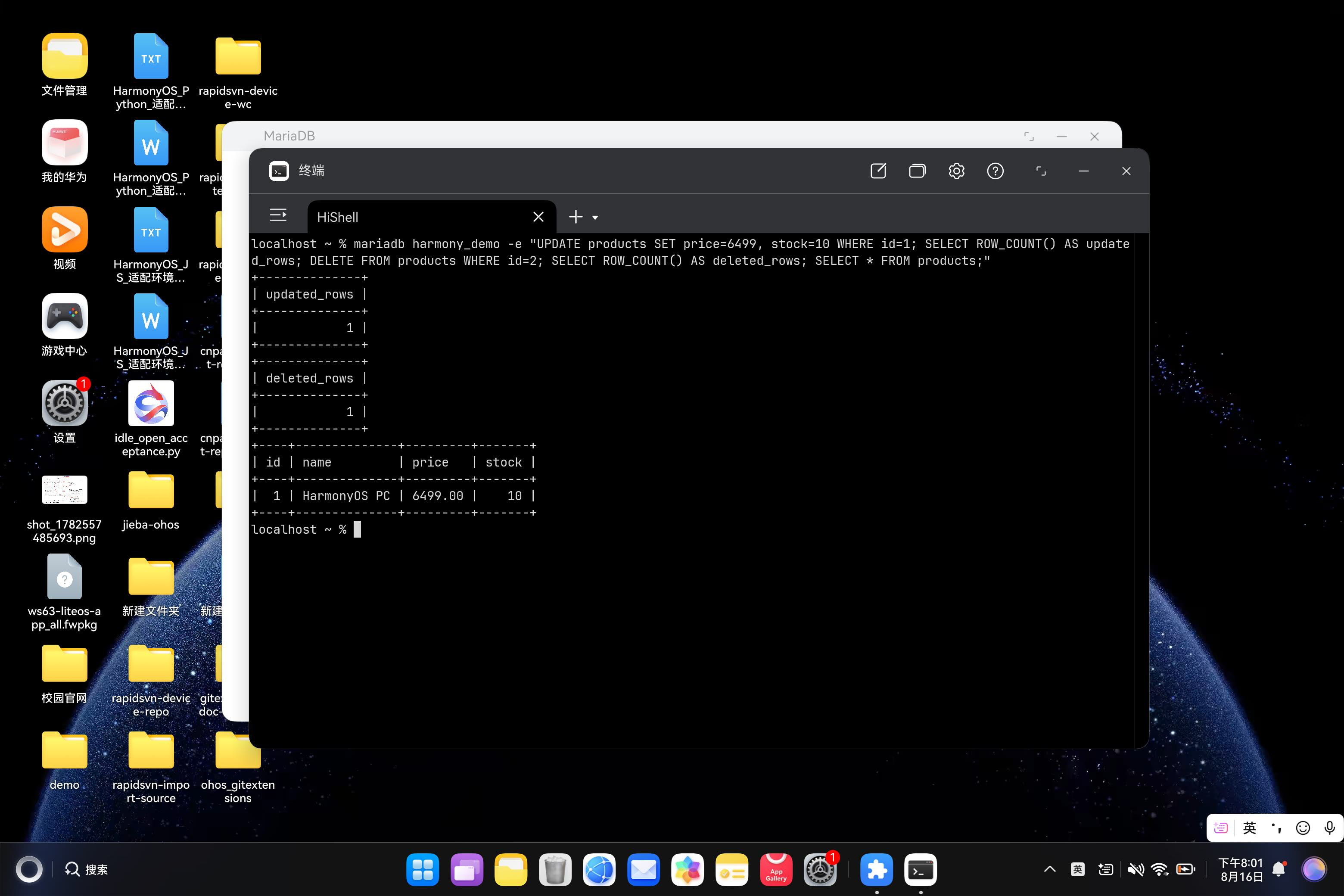Screen dimensions: 1344x896
Task: Open terminal help question-mark icon
Action: (x=995, y=171)
